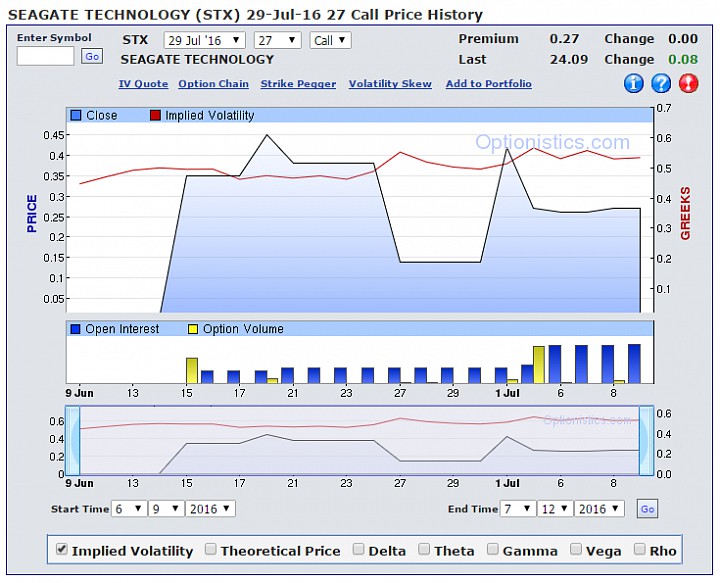Grab the left range slider handle
The height and width of the screenshot is (583, 720).
point(73,441)
